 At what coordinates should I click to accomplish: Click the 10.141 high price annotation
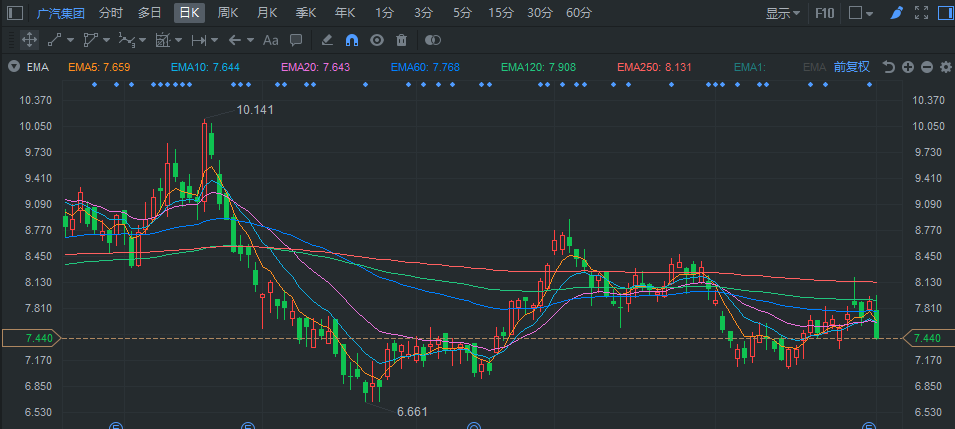click(x=255, y=110)
